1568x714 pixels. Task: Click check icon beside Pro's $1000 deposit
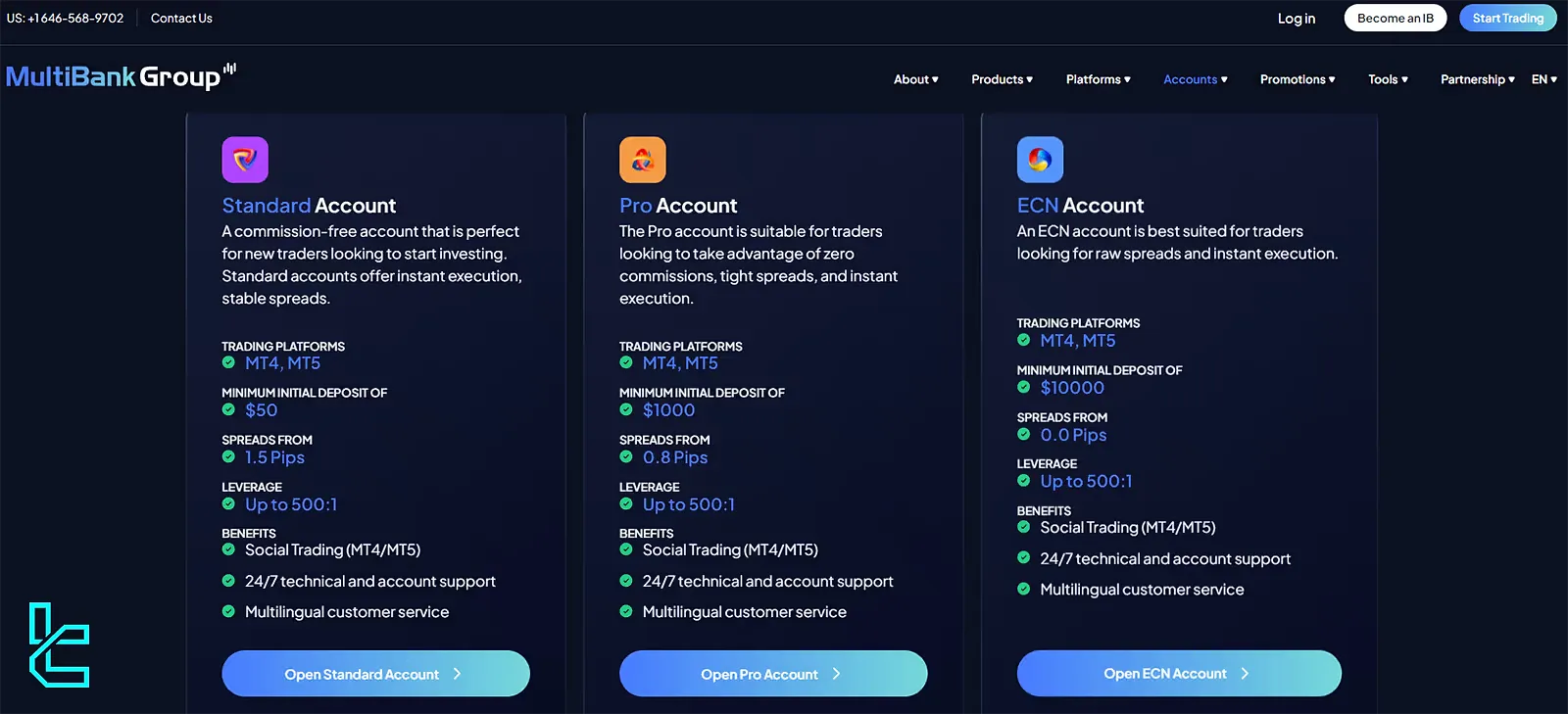(x=626, y=409)
